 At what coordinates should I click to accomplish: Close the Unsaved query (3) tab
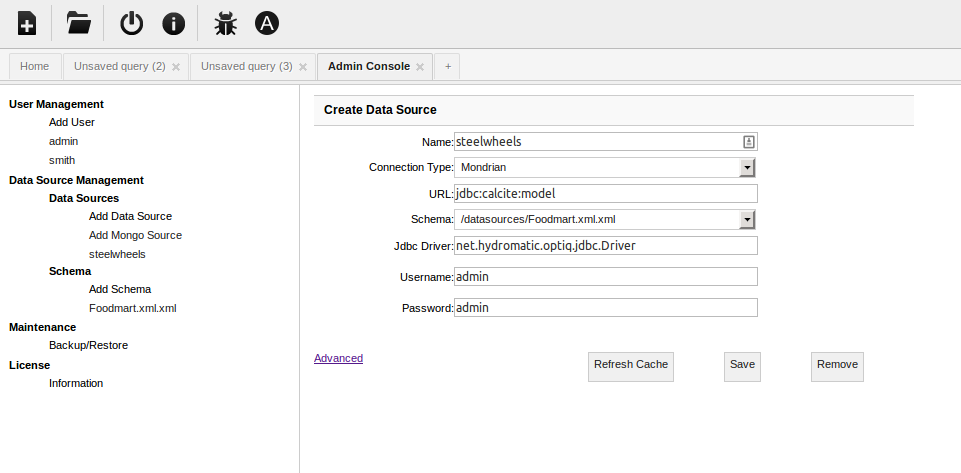pos(303,67)
